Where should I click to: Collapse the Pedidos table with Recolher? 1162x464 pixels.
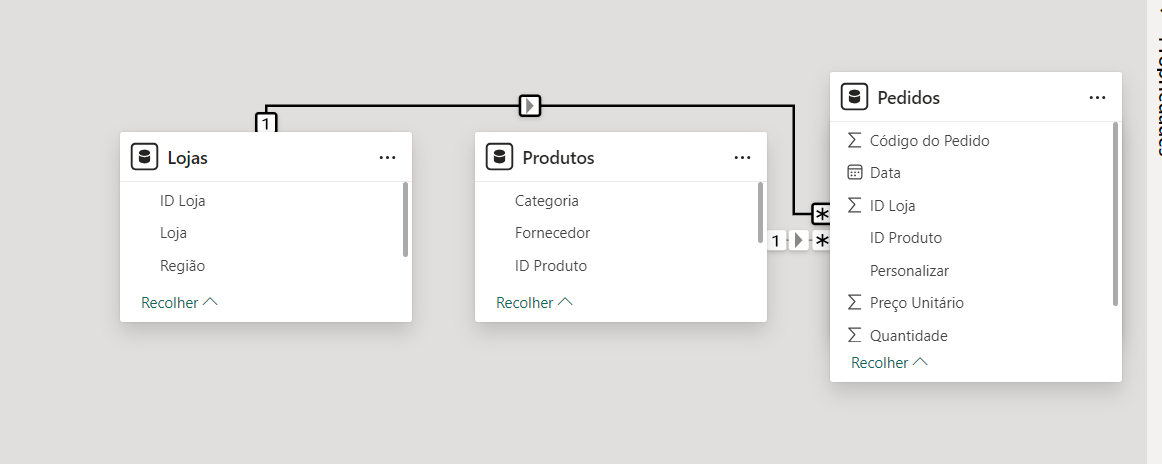[889, 363]
